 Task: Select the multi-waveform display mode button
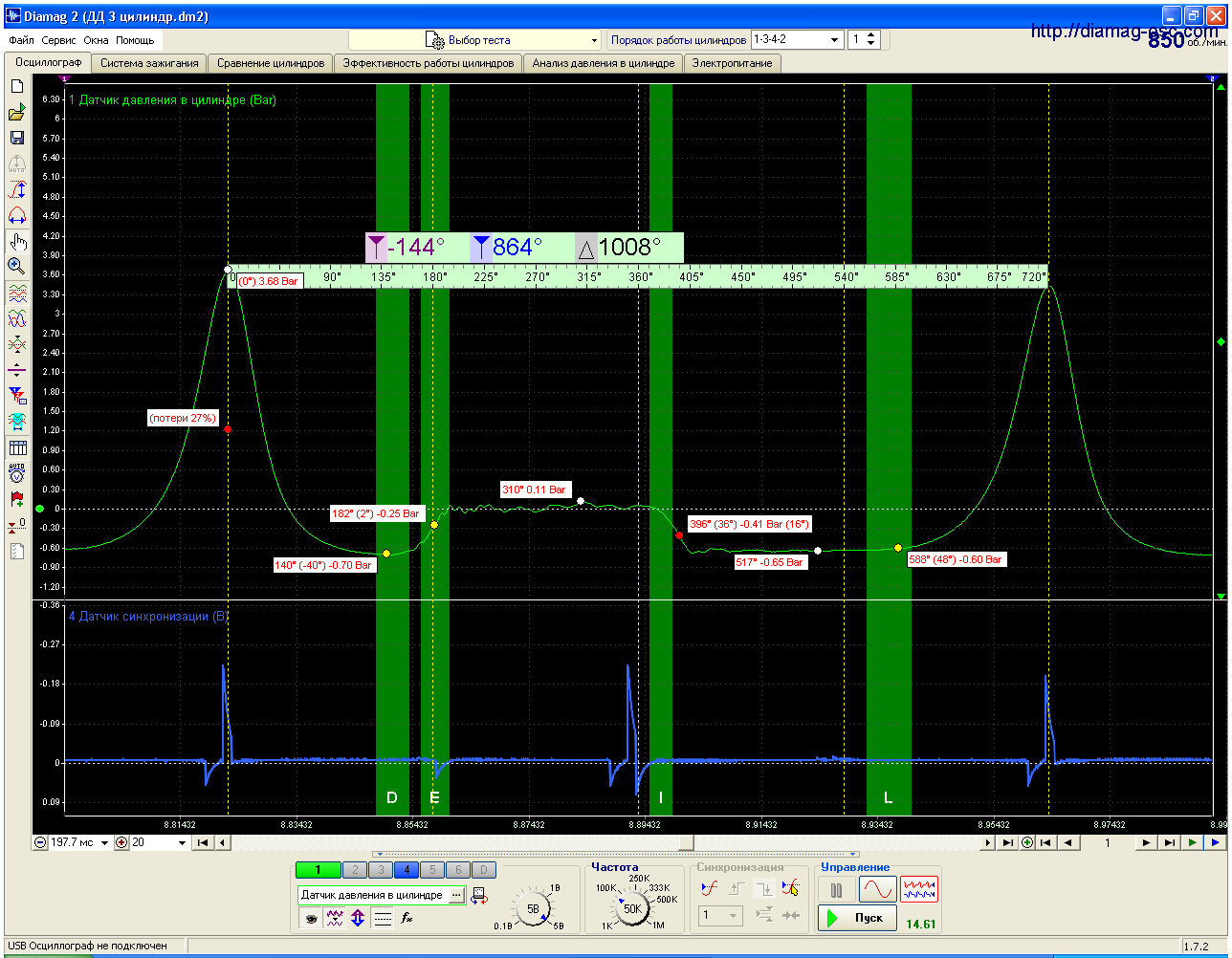pyautogui.click(x=918, y=890)
